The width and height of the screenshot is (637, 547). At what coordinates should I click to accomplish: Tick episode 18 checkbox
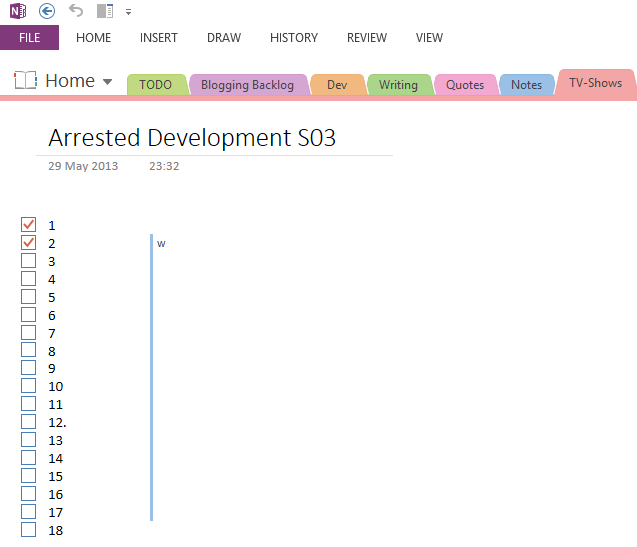point(28,530)
